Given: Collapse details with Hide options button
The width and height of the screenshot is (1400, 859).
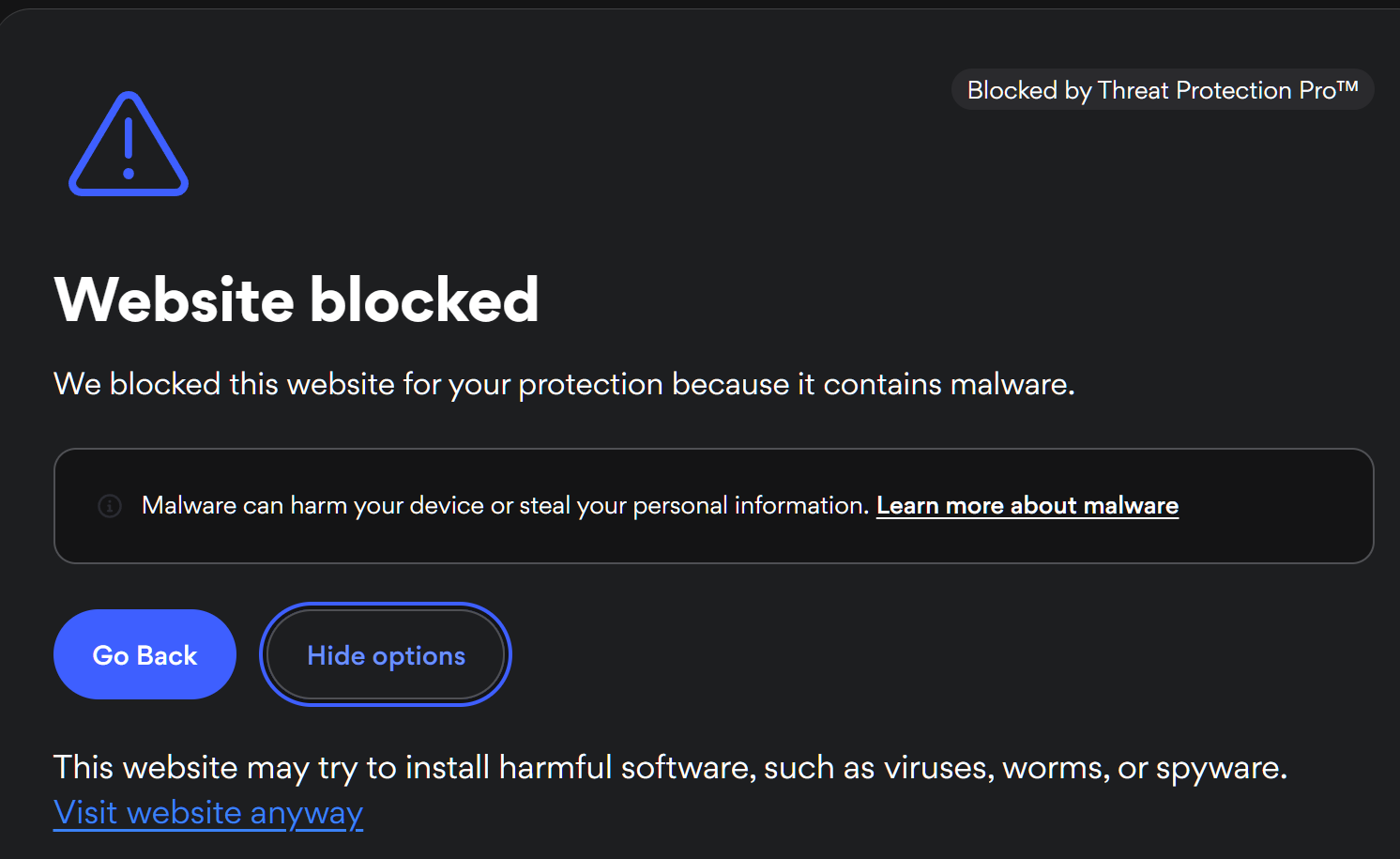Looking at the screenshot, I should (x=386, y=654).
